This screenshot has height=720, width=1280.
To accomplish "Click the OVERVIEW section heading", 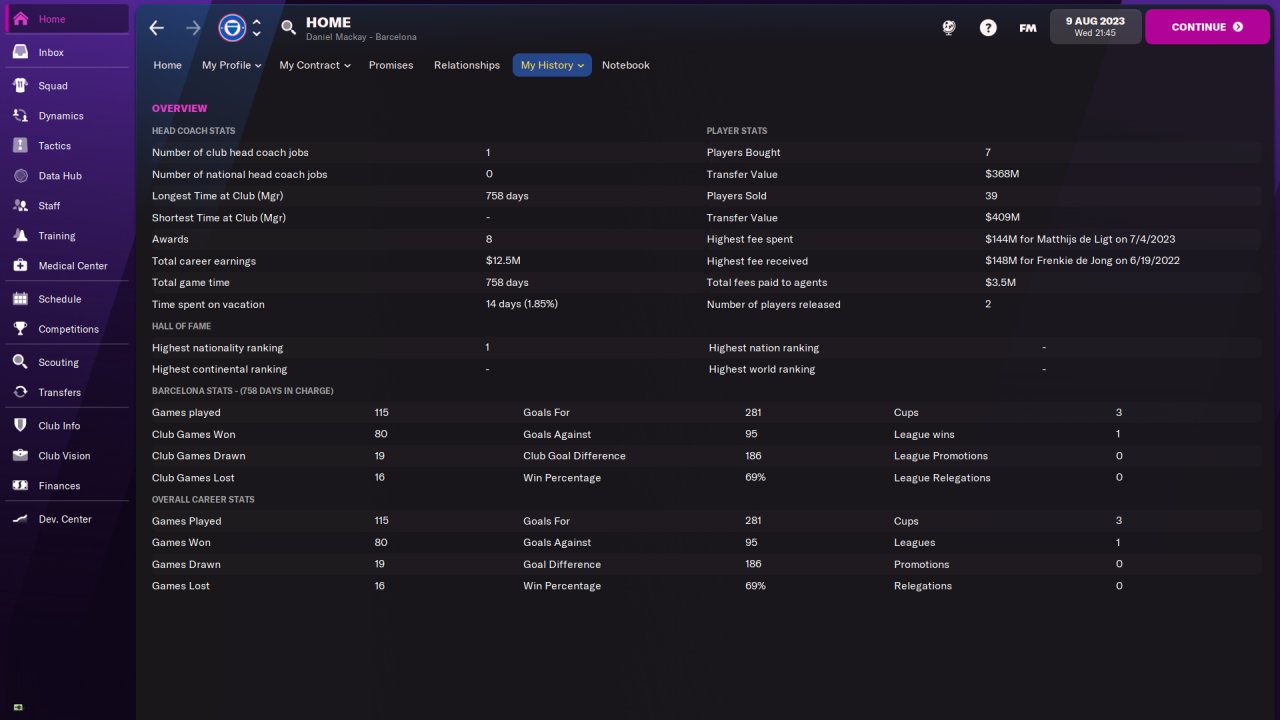I will pos(180,108).
